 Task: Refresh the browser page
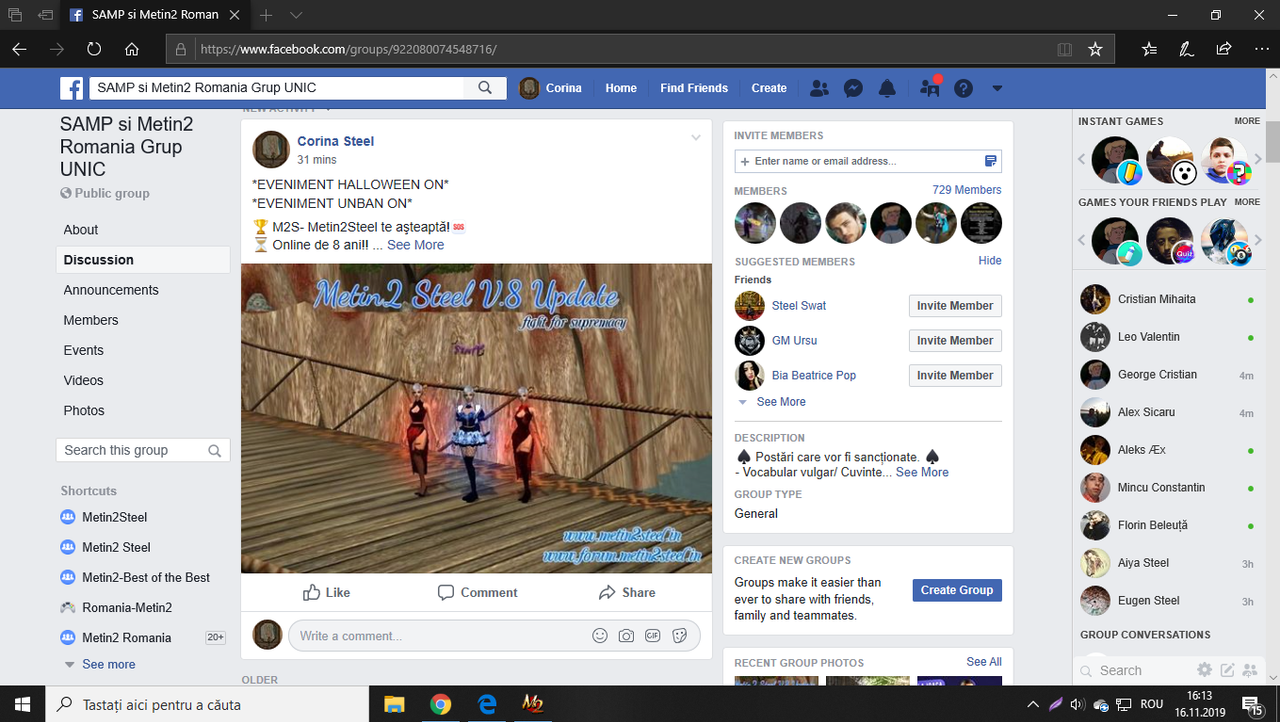[x=94, y=49]
